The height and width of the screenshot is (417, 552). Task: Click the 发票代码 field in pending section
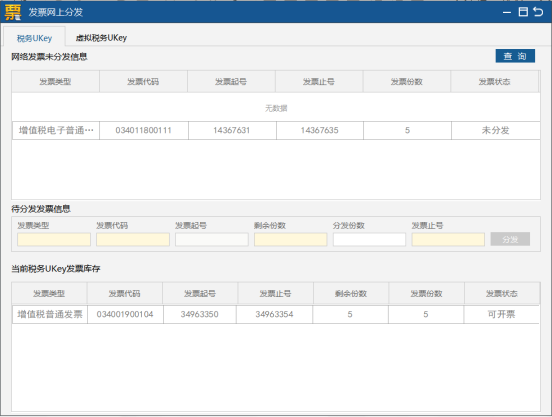tap(133, 239)
